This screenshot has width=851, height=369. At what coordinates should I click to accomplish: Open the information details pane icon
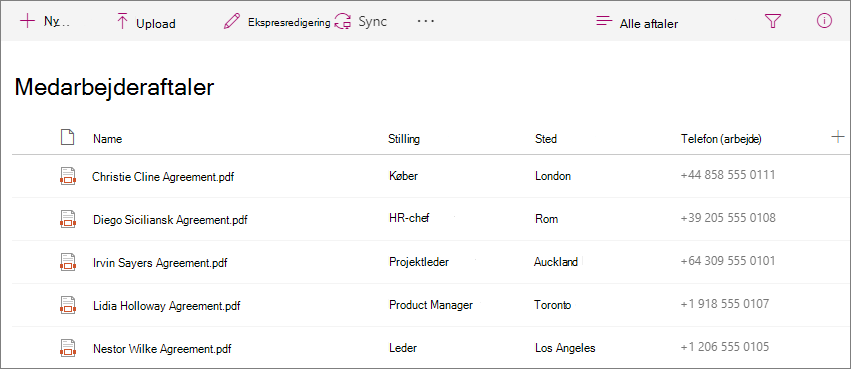point(824,21)
